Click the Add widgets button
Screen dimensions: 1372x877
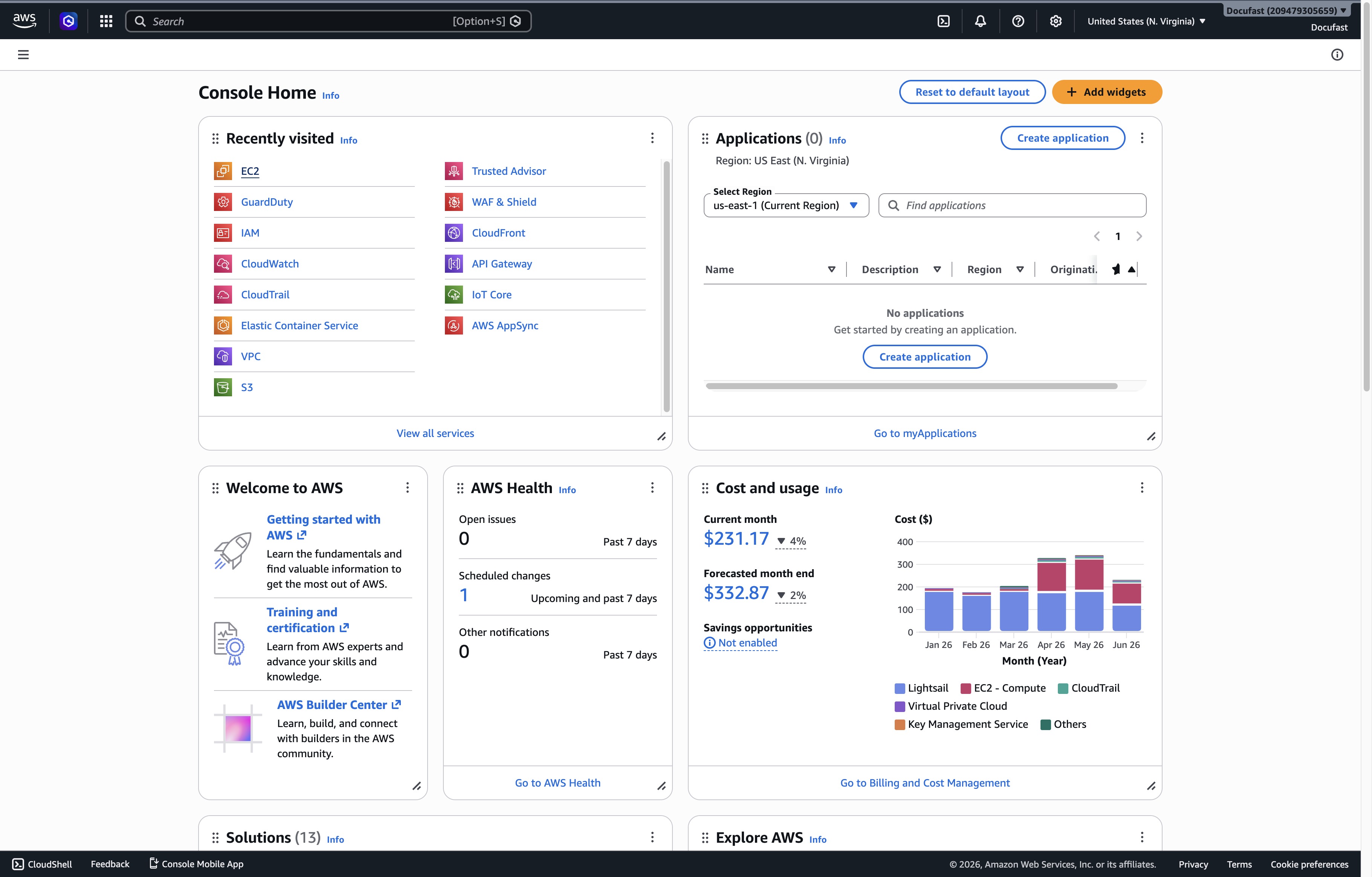(x=1106, y=92)
